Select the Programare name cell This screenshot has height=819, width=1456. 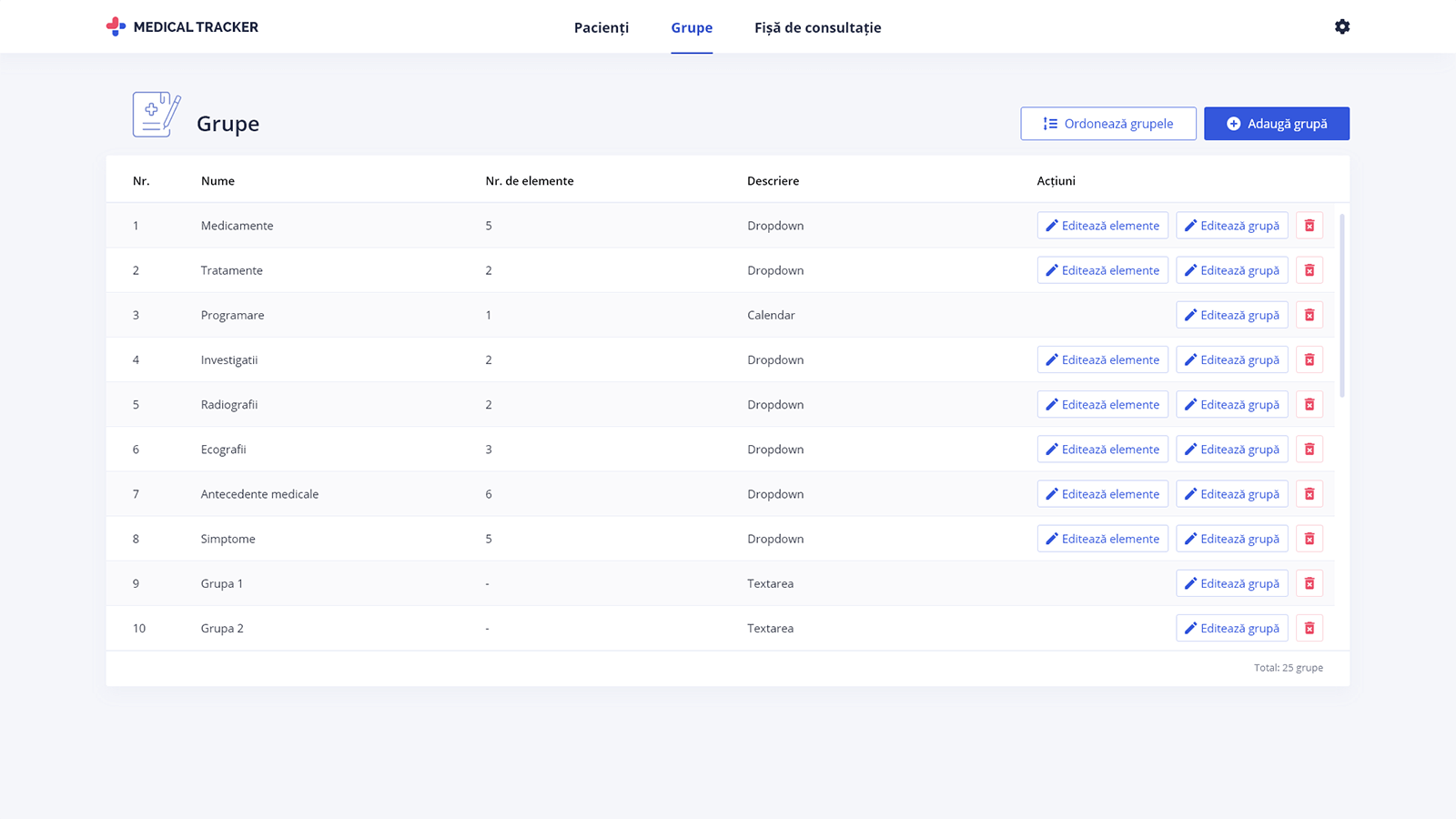233,315
